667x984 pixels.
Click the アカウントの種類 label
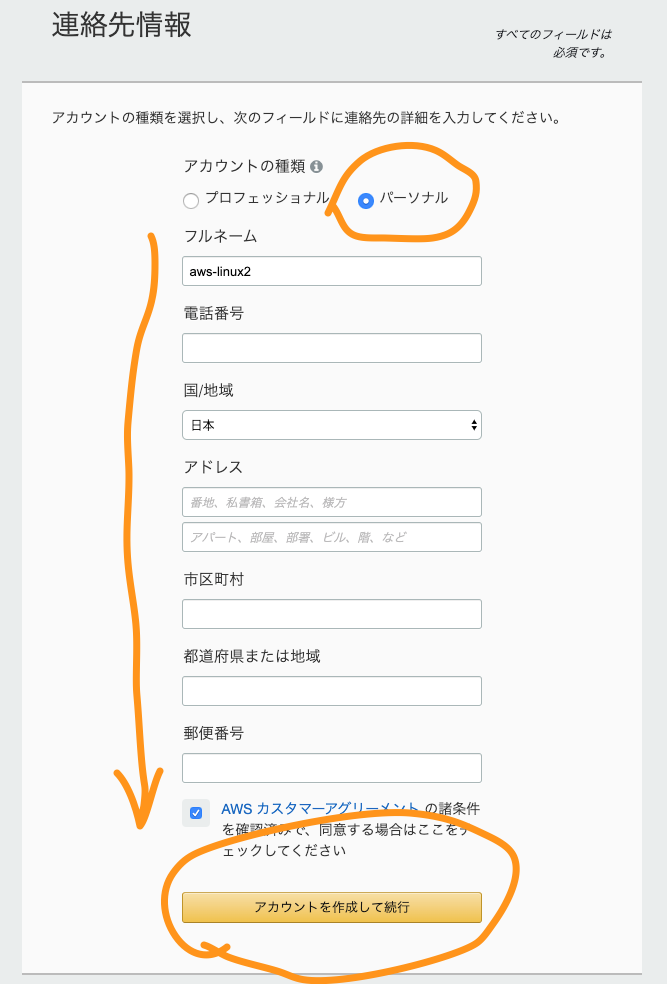pyautogui.click(x=244, y=166)
